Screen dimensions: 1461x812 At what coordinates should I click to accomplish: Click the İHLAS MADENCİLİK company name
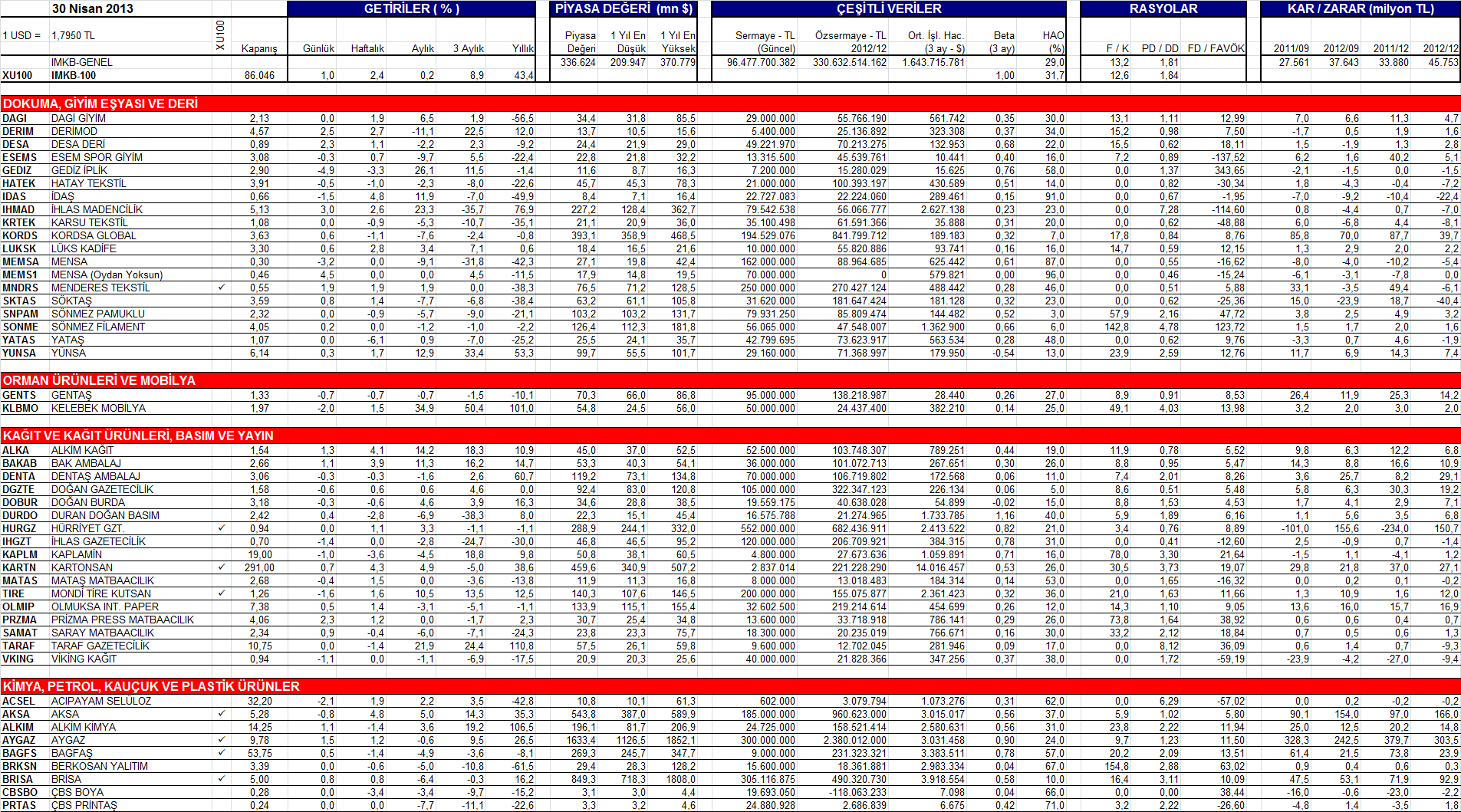97,209
